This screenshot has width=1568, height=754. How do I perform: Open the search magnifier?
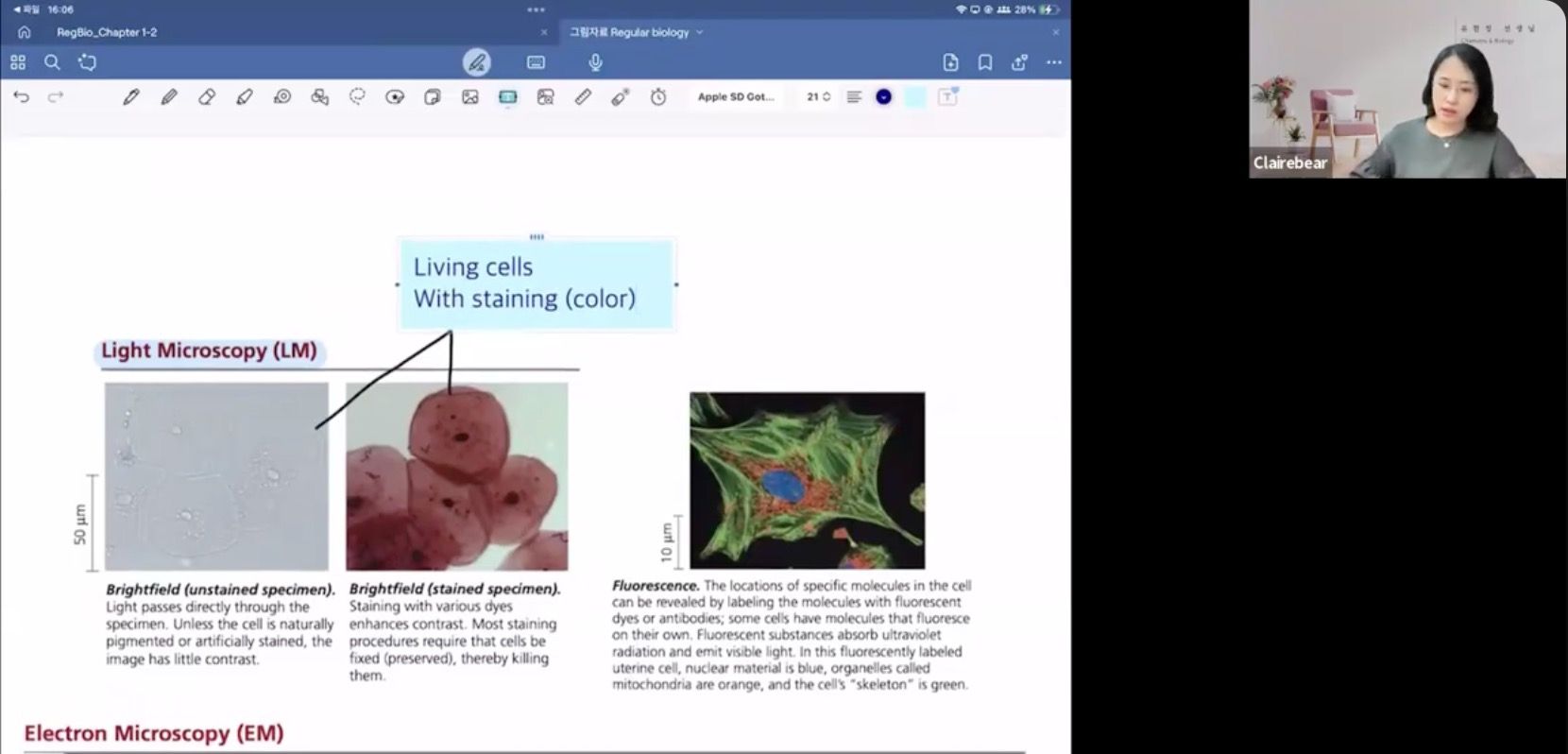pos(52,62)
